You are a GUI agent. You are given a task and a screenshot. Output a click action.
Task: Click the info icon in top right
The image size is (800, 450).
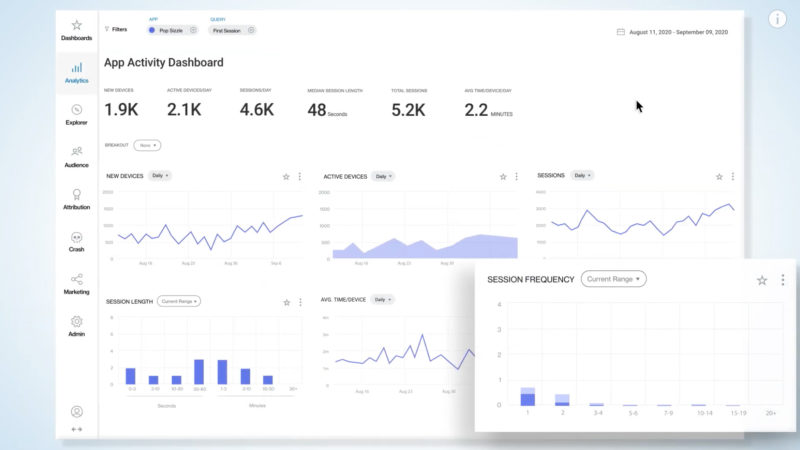pos(778,19)
